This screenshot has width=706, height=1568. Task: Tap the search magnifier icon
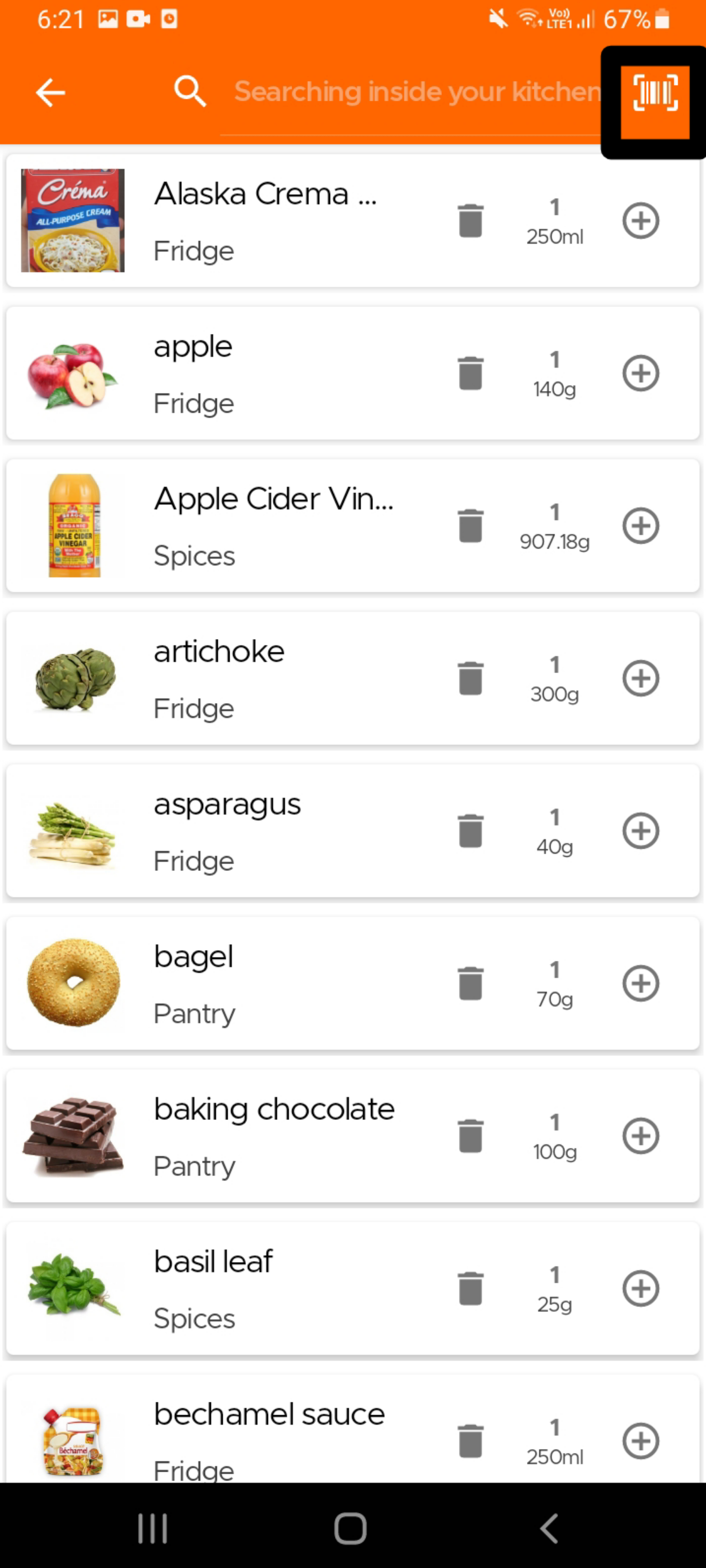190,92
